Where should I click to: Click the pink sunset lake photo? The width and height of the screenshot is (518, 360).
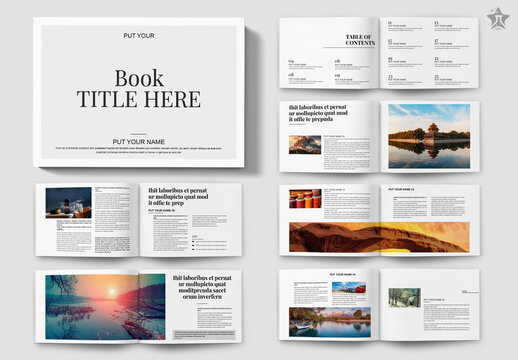[x=105, y=307]
